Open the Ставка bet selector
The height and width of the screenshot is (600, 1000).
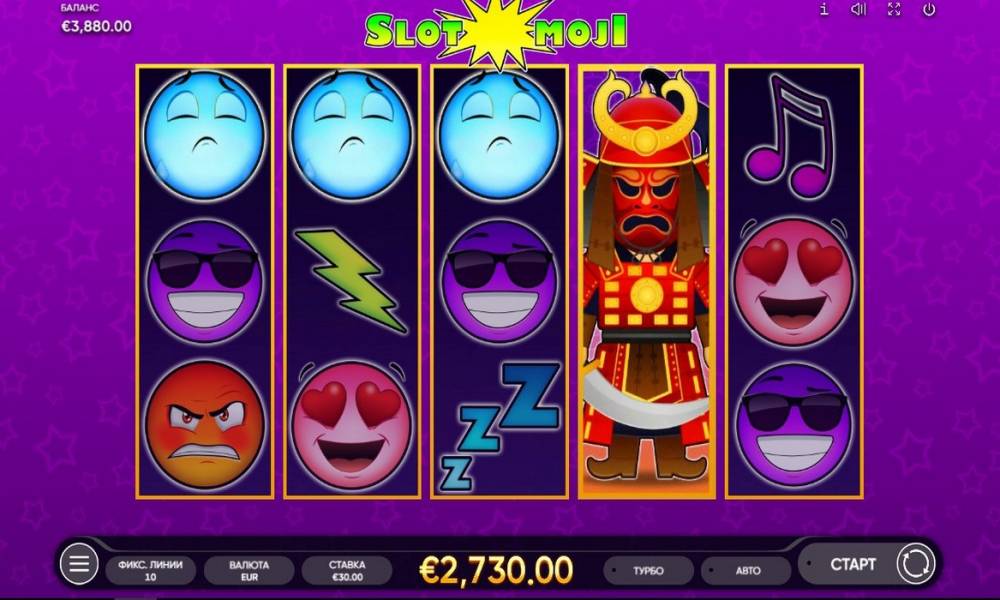(x=347, y=570)
